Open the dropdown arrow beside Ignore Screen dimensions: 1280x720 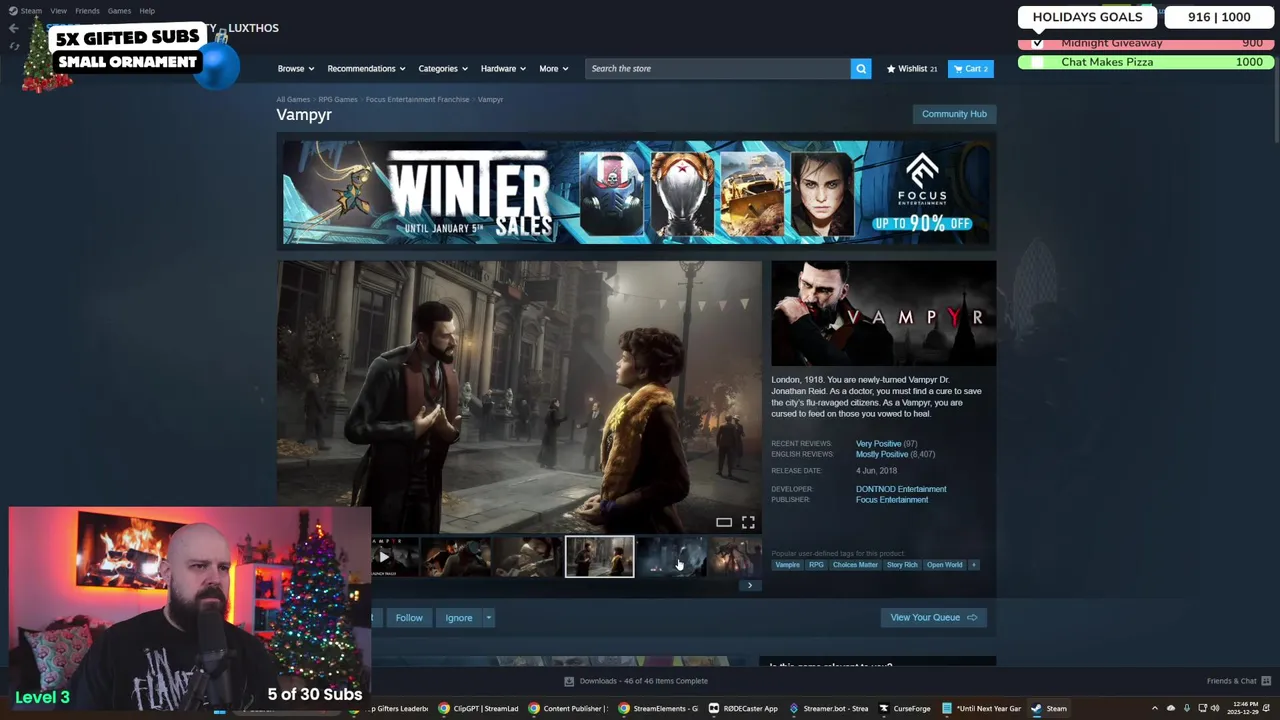click(x=488, y=618)
